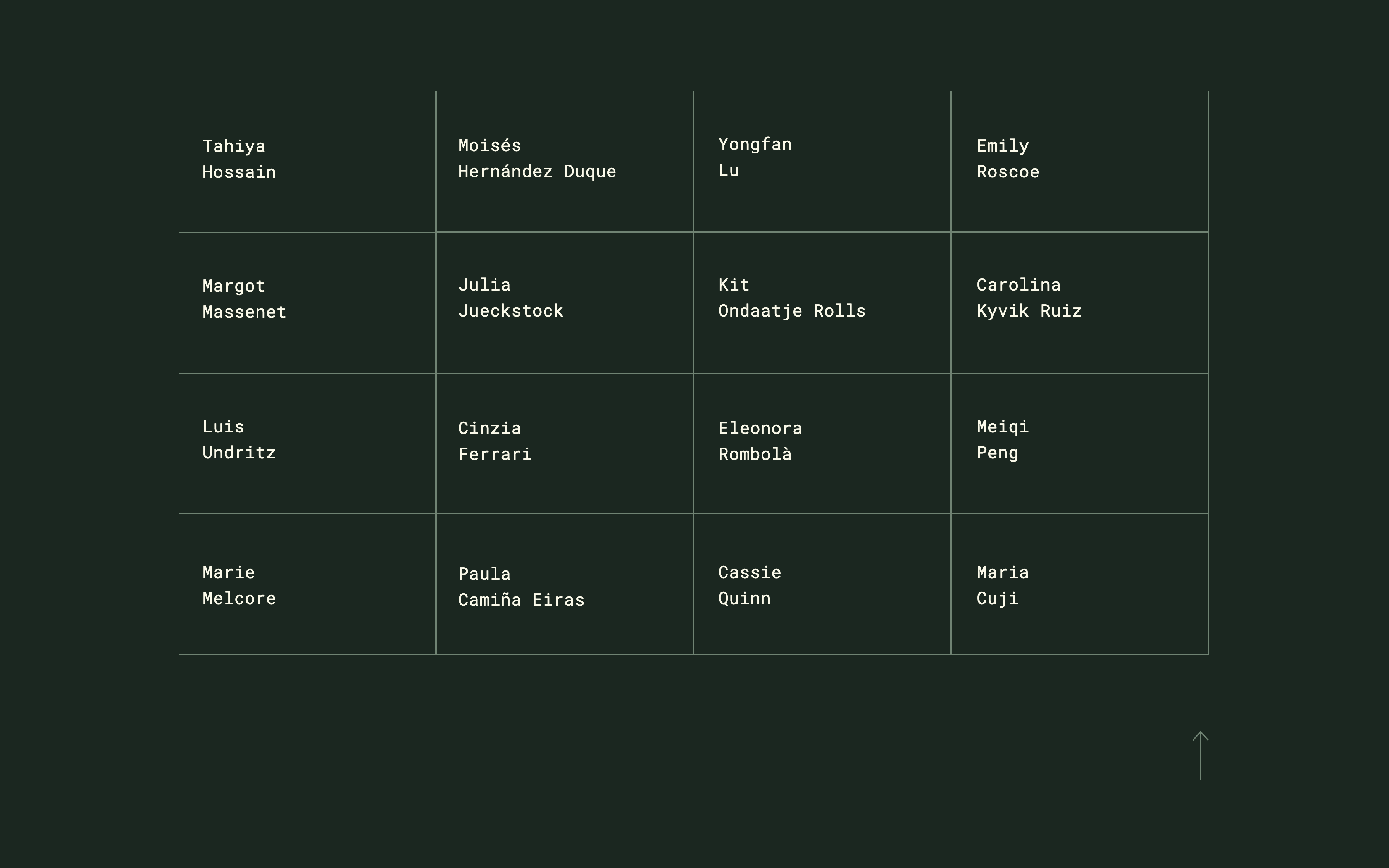The width and height of the screenshot is (1389, 868).
Task: Click the scroll-to-top arrow icon
Action: [x=1200, y=756]
